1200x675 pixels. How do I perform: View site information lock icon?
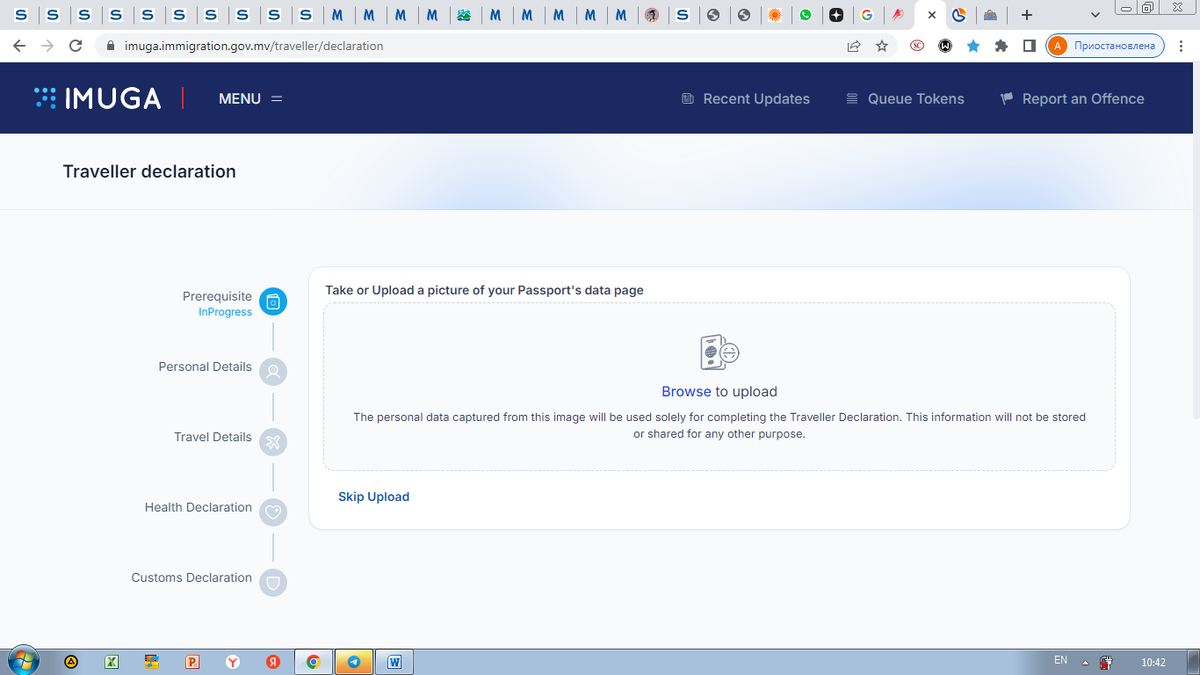(x=111, y=46)
